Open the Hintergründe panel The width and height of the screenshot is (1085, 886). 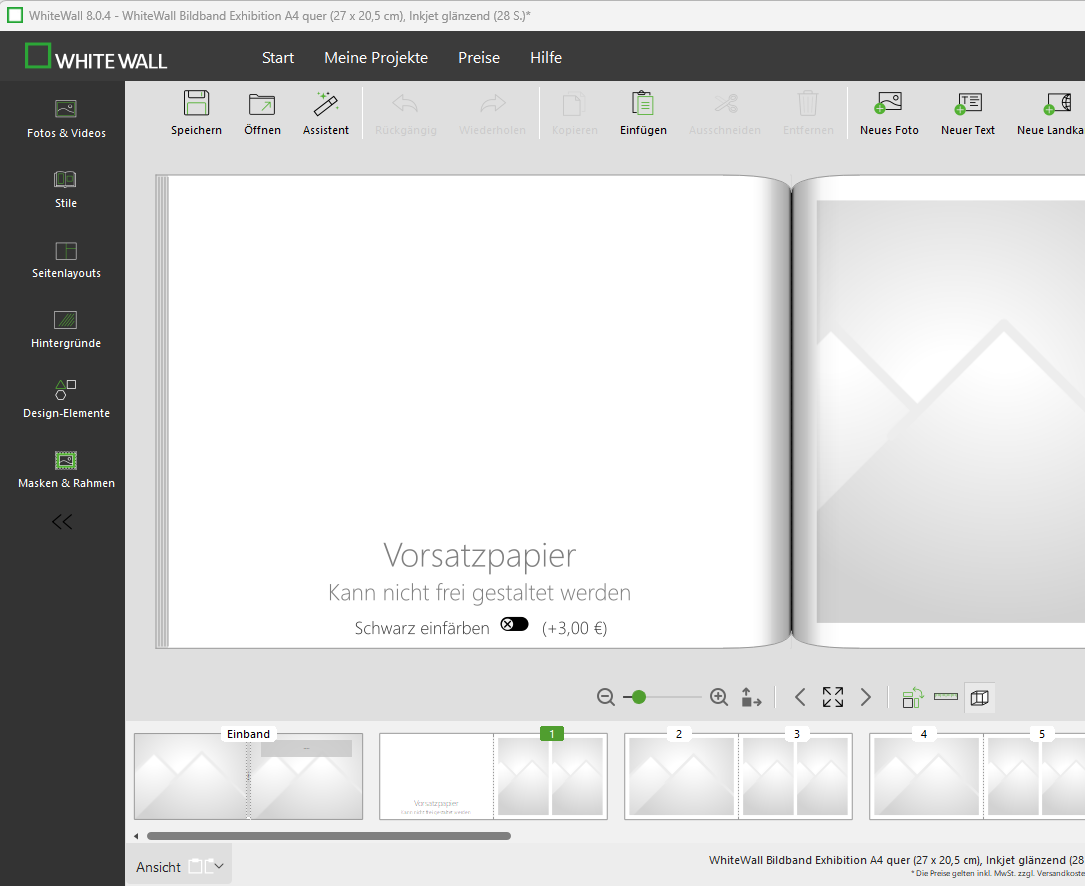(x=66, y=329)
